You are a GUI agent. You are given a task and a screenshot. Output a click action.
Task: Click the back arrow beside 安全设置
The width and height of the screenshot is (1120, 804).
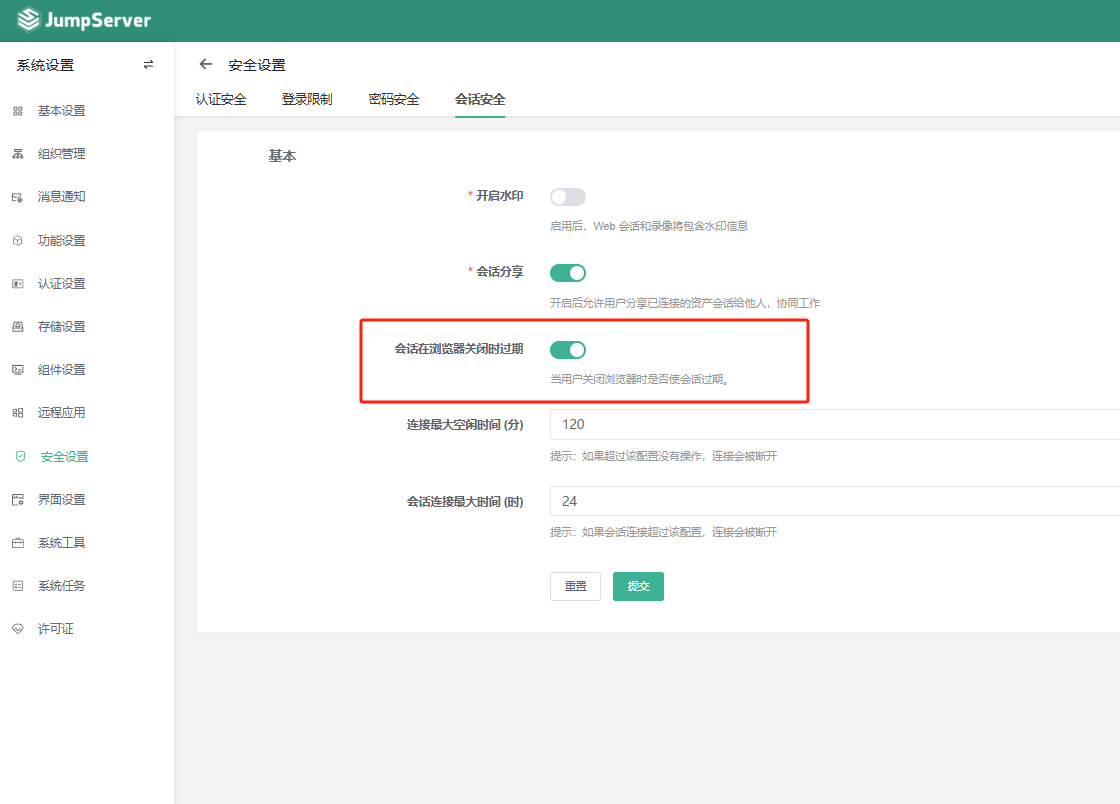(206, 64)
